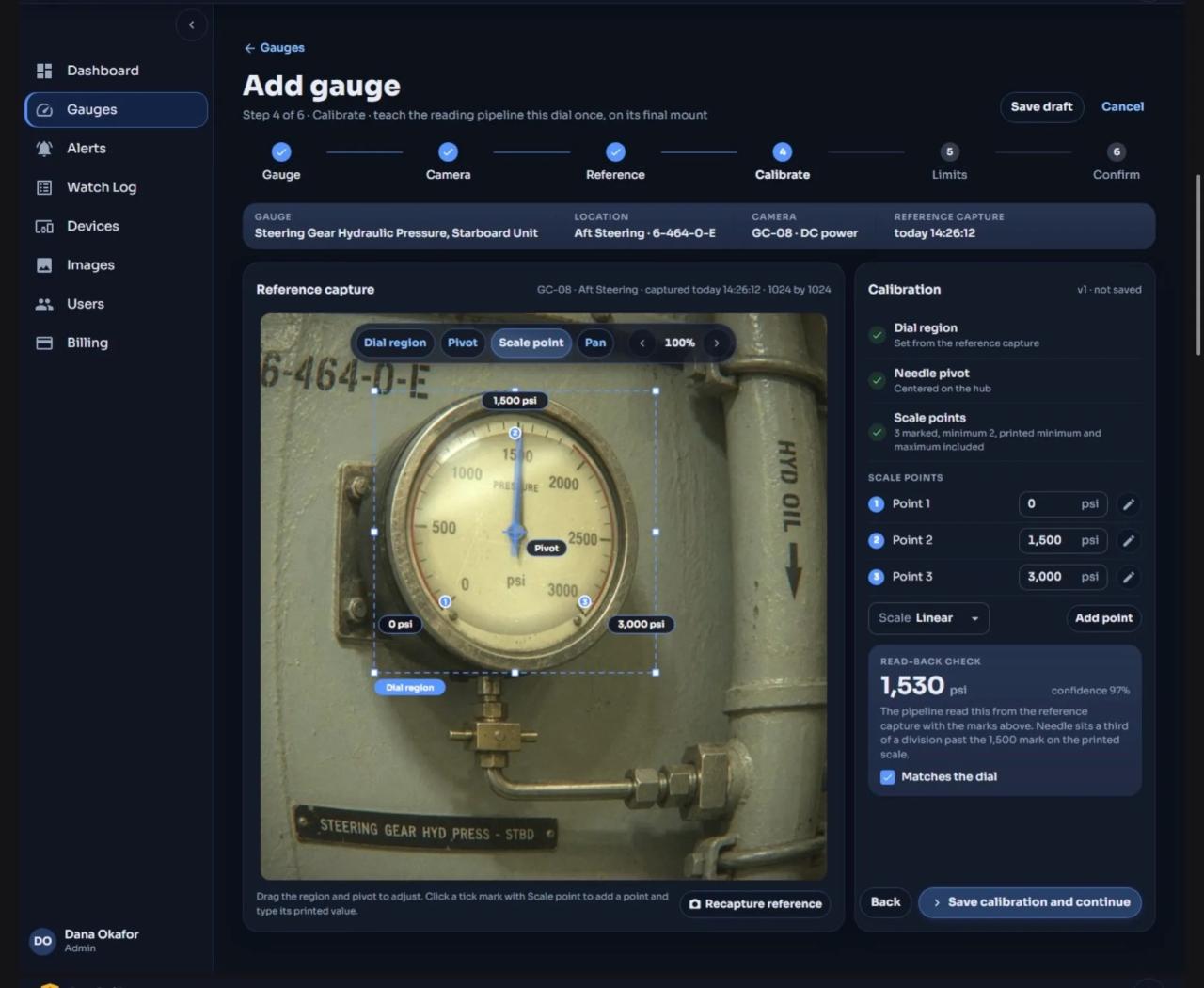The width and height of the screenshot is (1204, 988).
Task: Click the Point 1 value field showing 0
Action: tap(1063, 504)
